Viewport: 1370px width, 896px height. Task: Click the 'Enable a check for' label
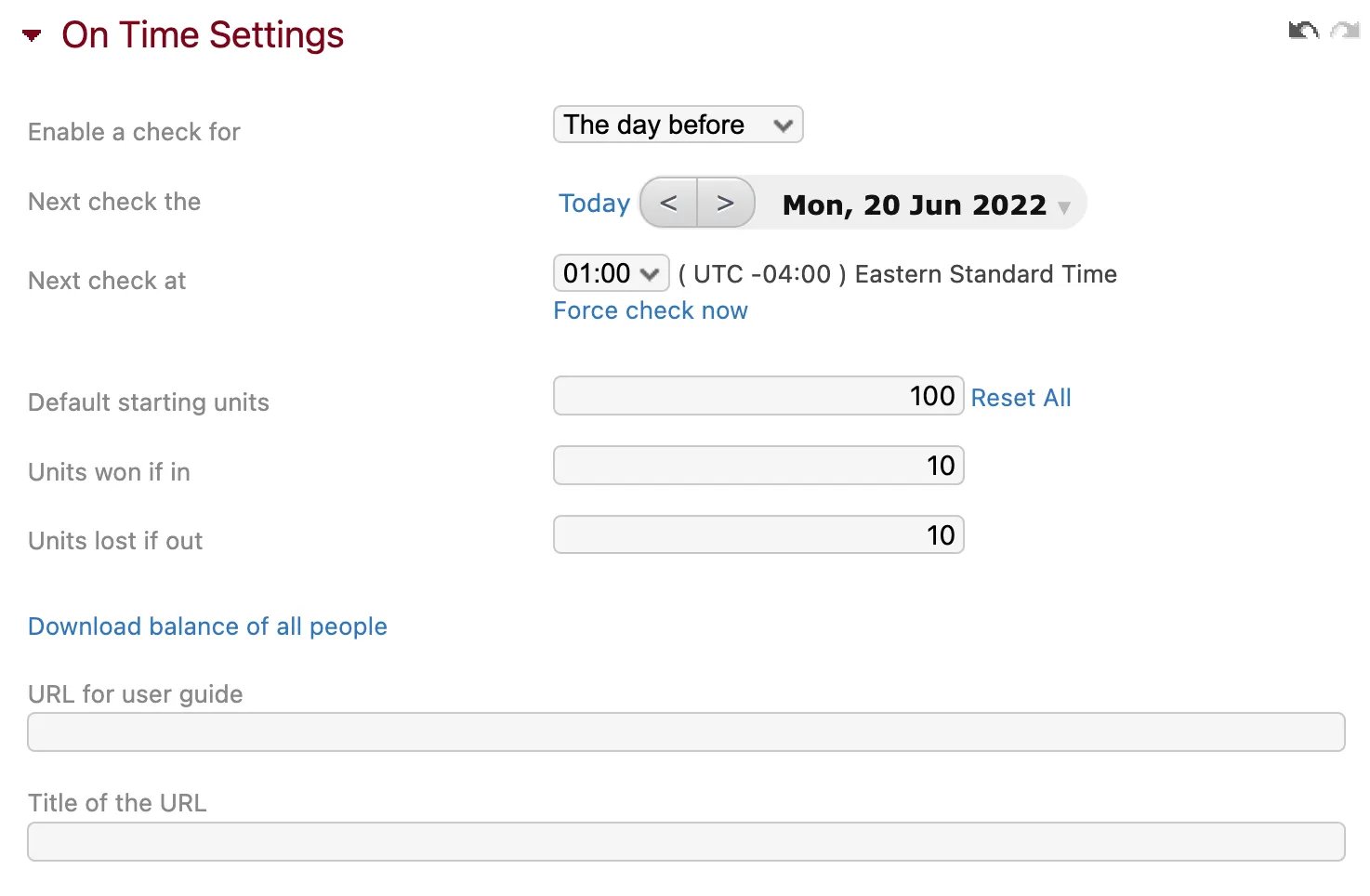coord(134,132)
